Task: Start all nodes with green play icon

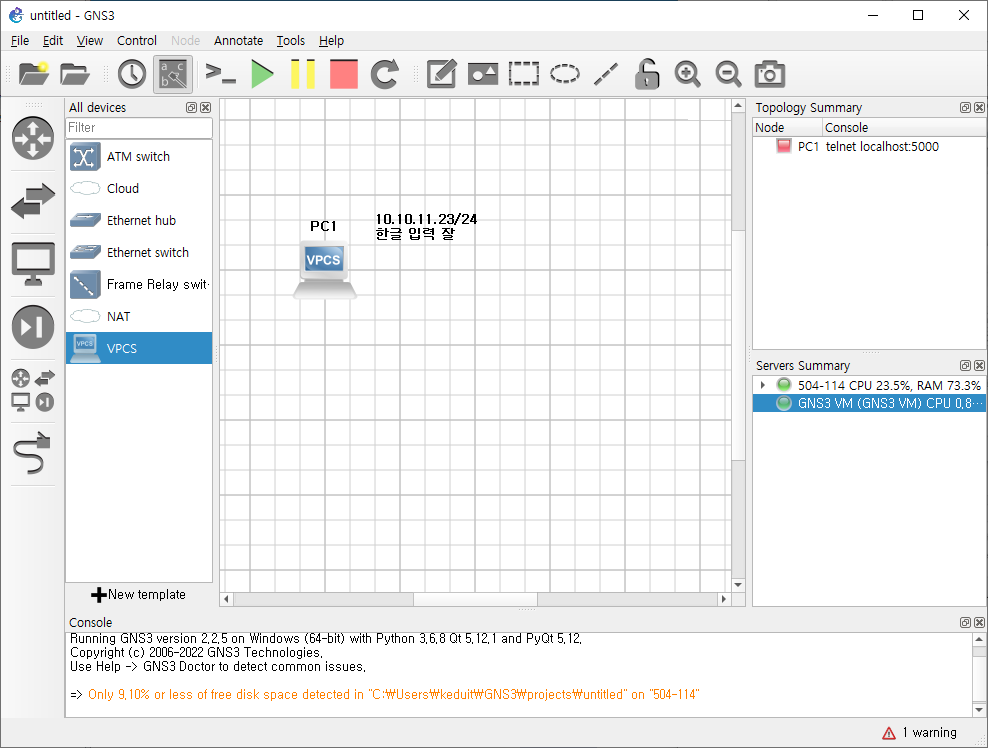Action: (x=262, y=74)
